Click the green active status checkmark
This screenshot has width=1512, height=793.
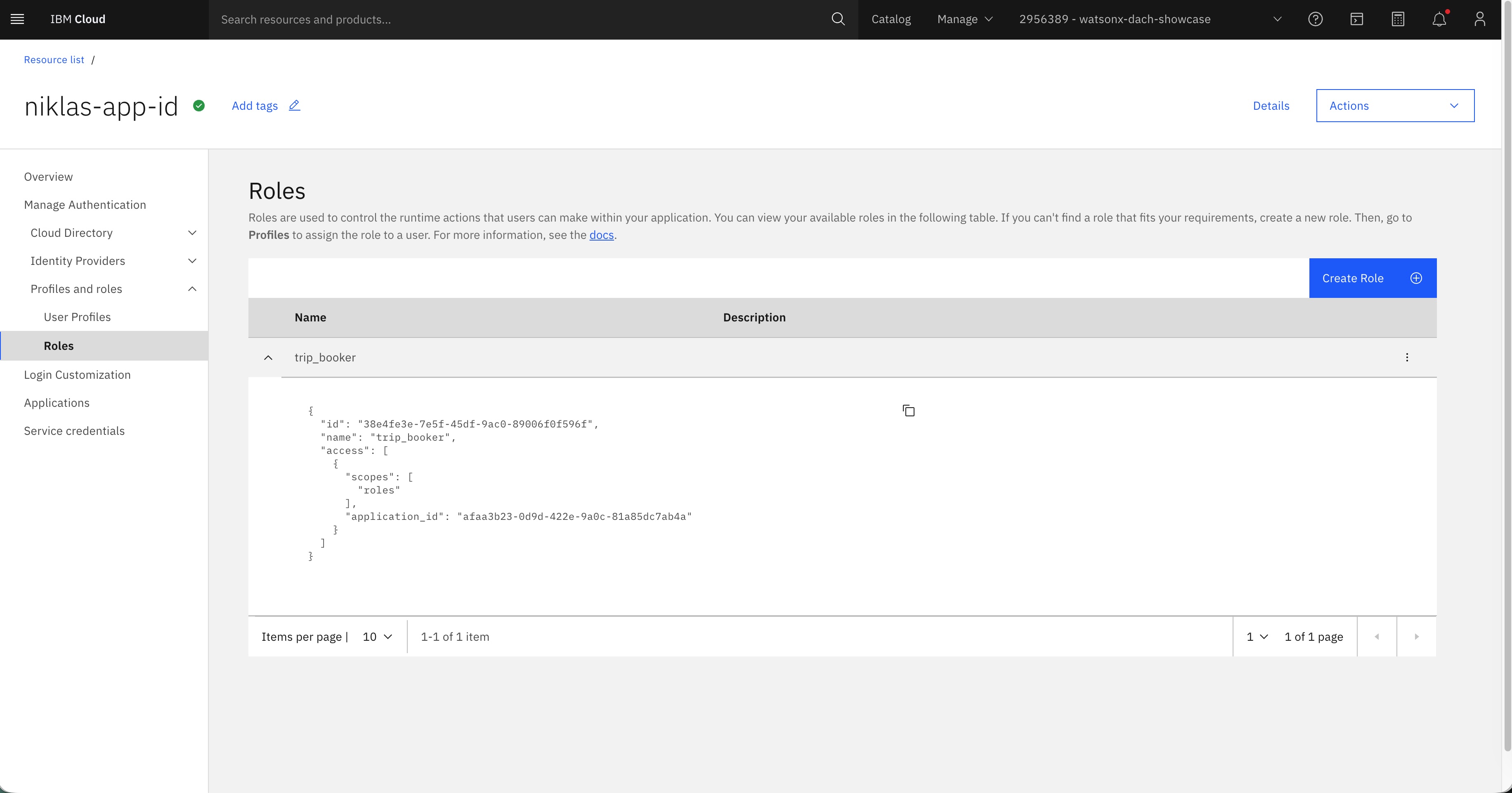point(199,106)
